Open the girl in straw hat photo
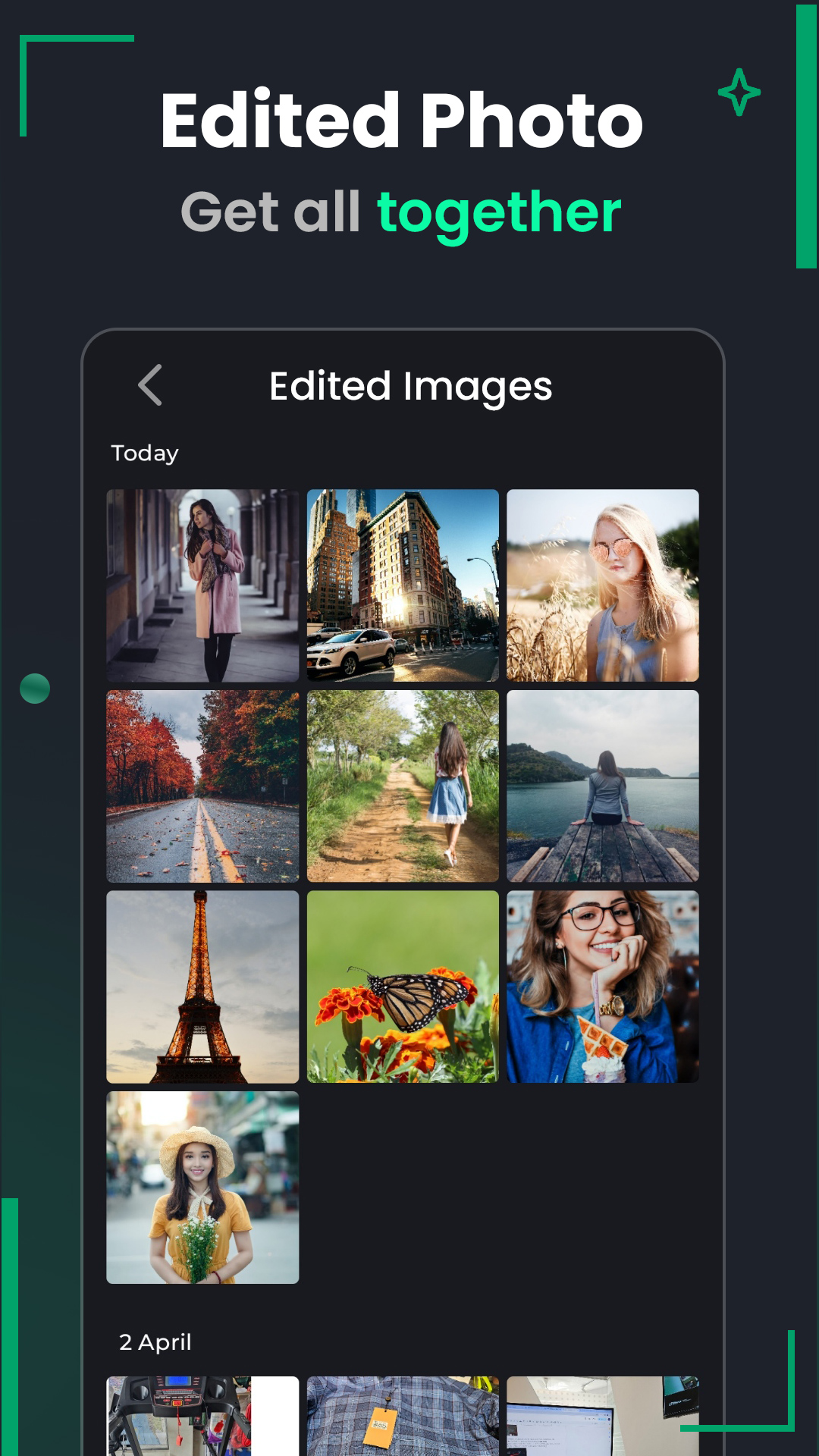This screenshot has height=1456, width=819. pos(202,1187)
